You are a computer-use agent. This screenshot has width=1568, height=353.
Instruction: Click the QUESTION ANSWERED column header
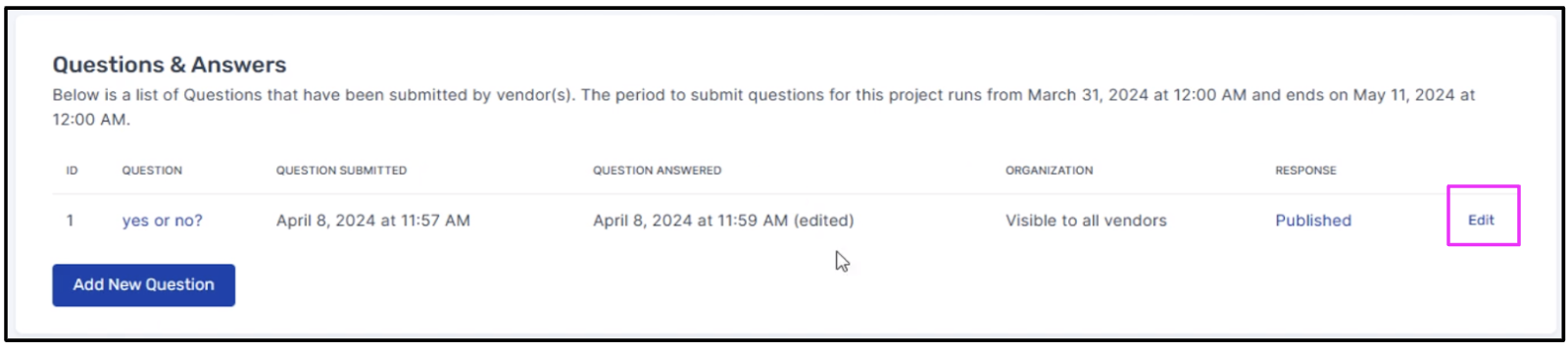657,171
